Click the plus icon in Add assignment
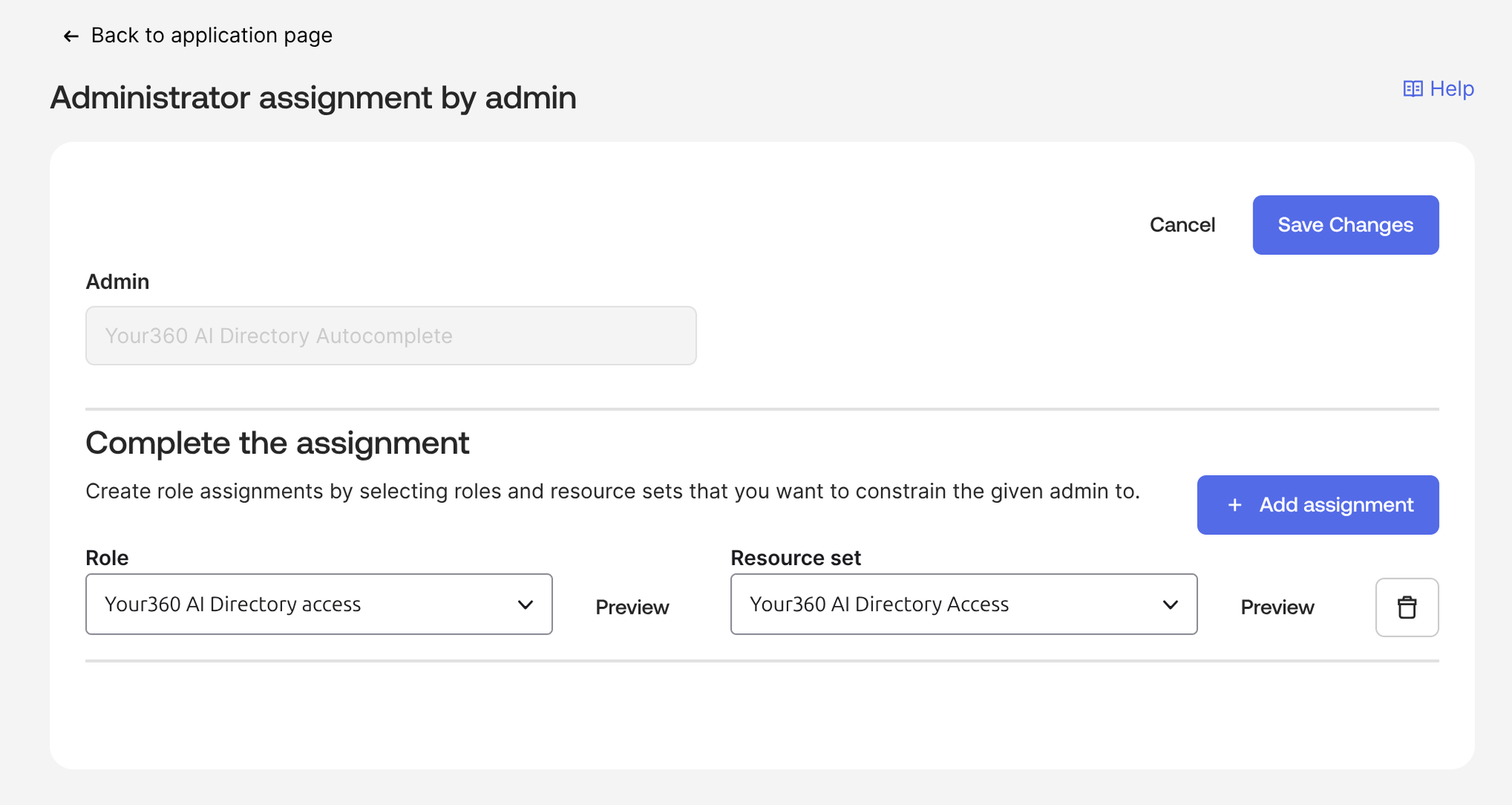The height and width of the screenshot is (805, 1512). coord(1234,505)
